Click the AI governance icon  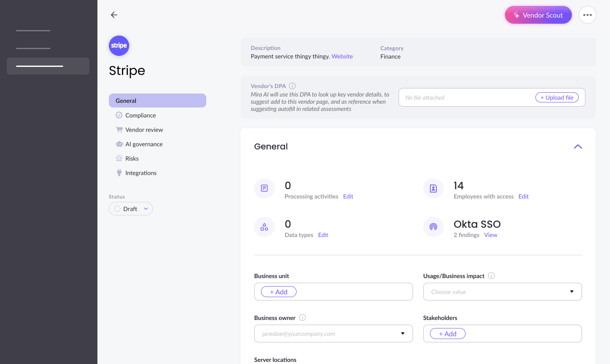pyautogui.click(x=119, y=144)
